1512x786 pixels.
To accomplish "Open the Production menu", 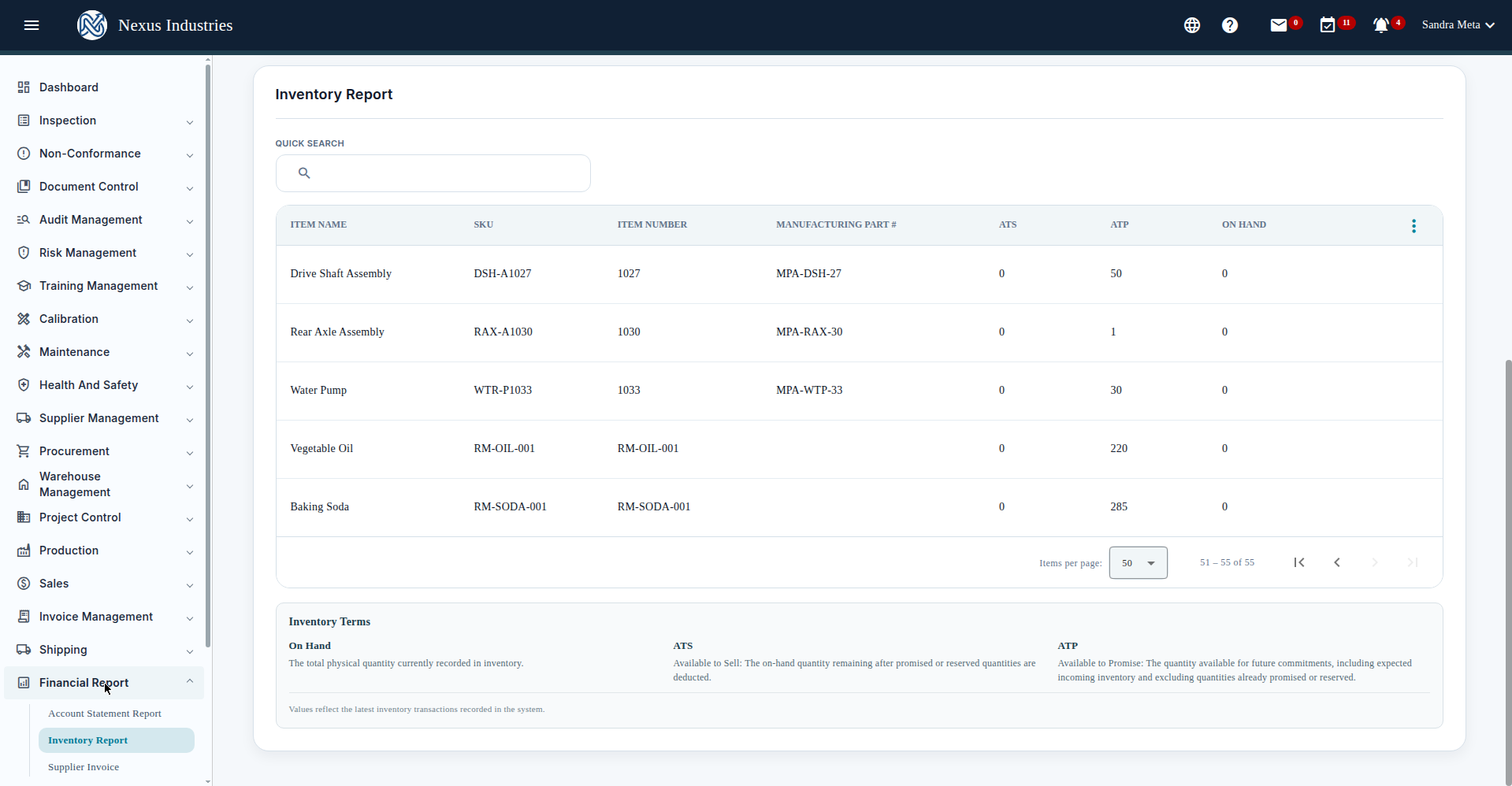I will (104, 551).
